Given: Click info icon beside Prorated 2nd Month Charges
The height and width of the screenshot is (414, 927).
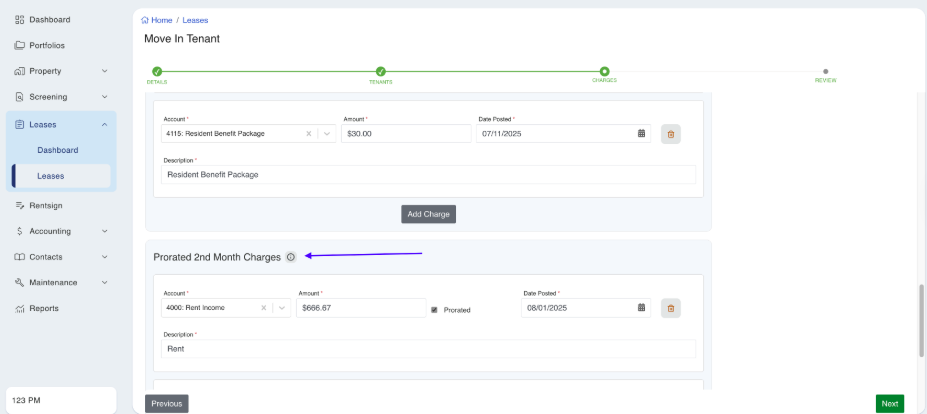Looking at the screenshot, I should [290, 257].
